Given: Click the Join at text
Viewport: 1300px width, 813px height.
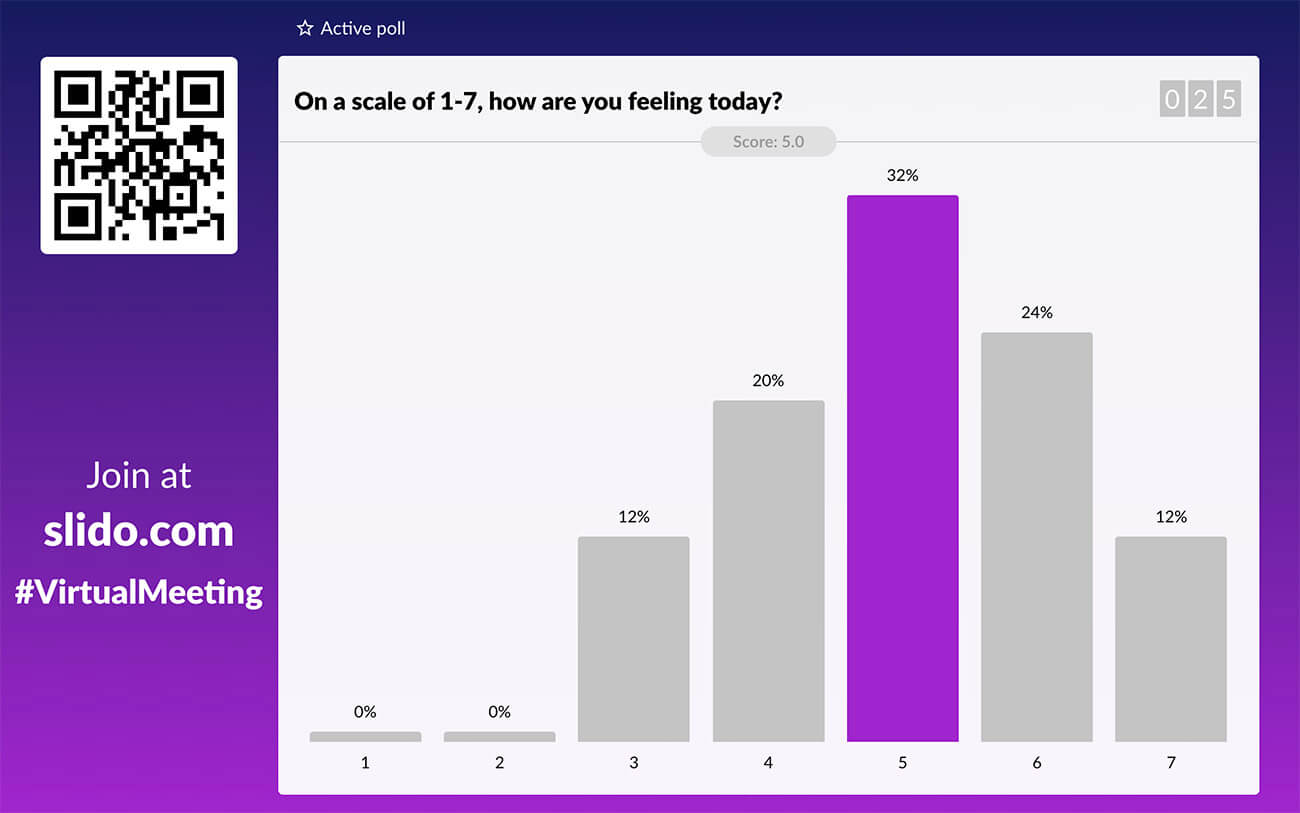Looking at the screenshot, I should pyautogui.click(x=139, y=475).
